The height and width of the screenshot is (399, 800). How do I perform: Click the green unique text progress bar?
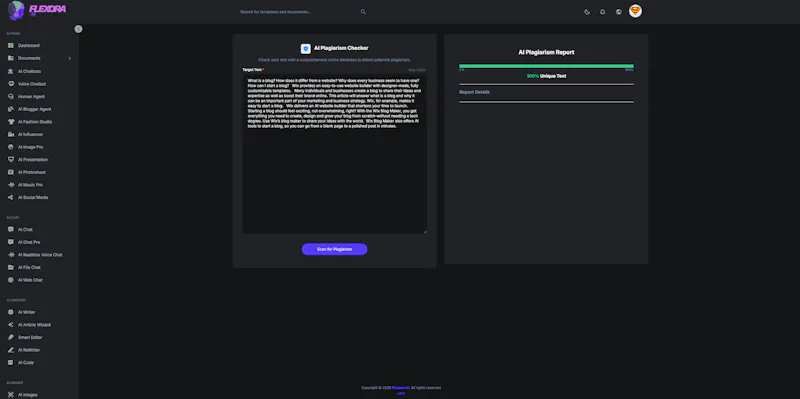pyautogui.click(x=546, y=66)
